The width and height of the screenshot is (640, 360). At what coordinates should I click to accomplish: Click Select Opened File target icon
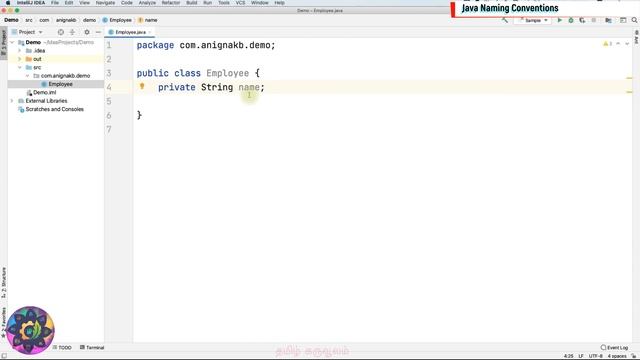pyautogui.click(x=60, y=32)
